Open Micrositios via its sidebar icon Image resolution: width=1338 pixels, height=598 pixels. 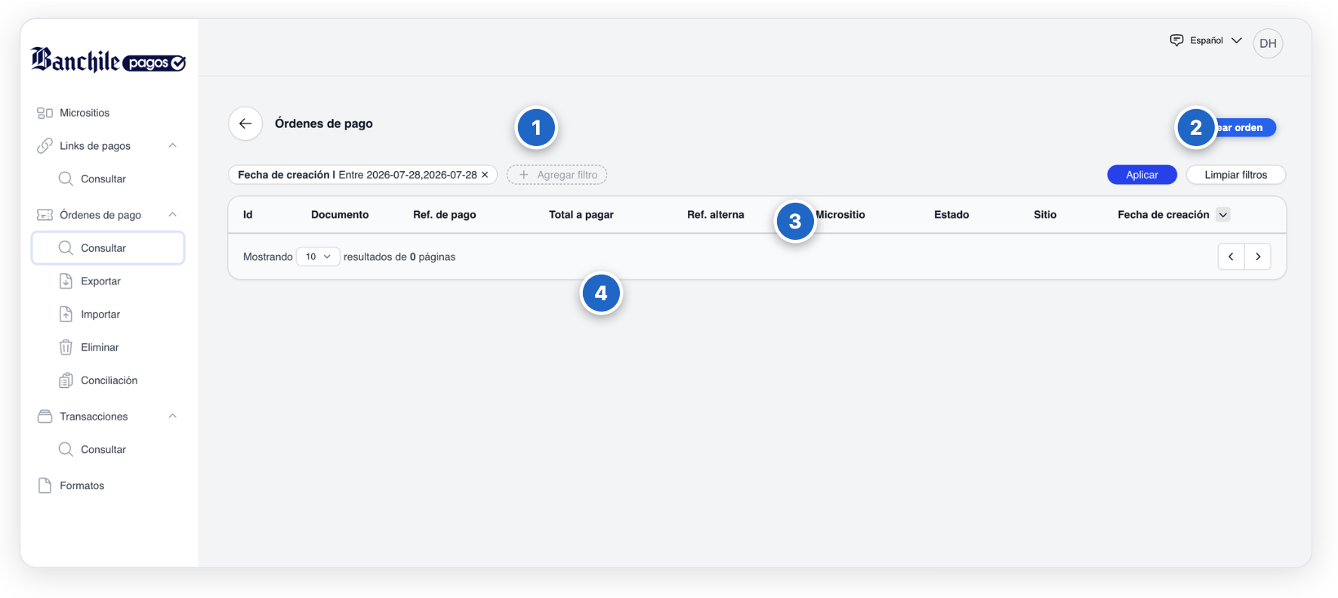(44, 113)
